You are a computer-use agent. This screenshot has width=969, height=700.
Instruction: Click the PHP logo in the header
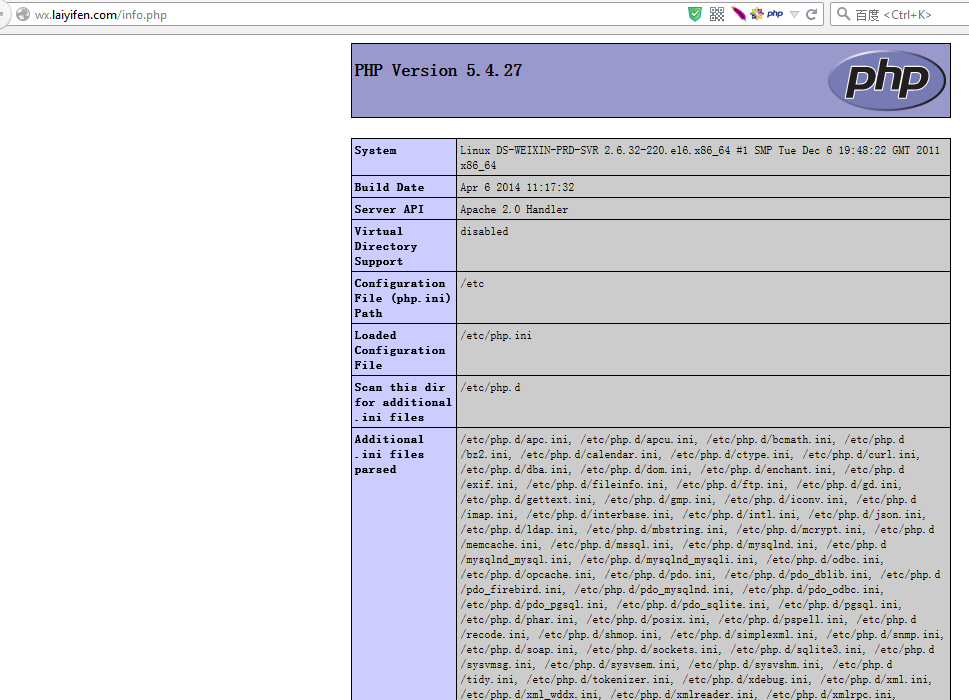pyautogui.click(x=886, y=80)
